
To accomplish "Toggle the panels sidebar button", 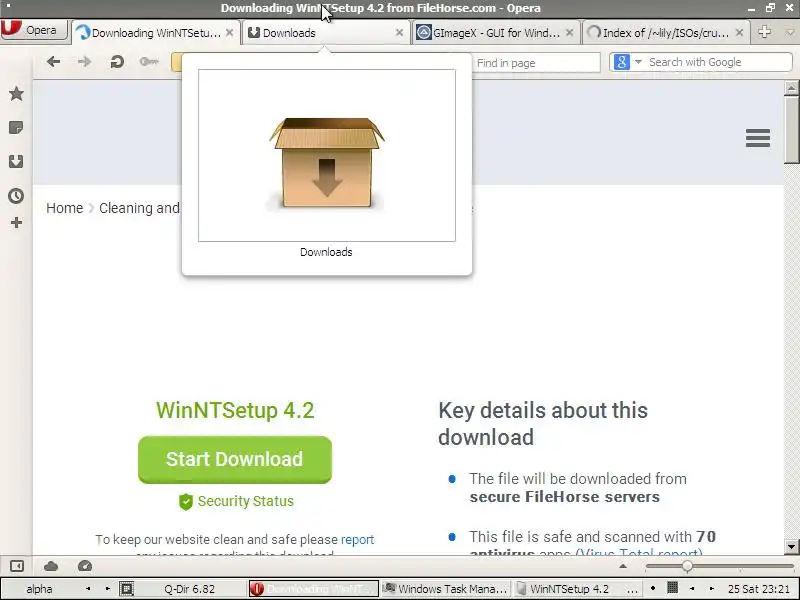I will (x=16, y=566).
